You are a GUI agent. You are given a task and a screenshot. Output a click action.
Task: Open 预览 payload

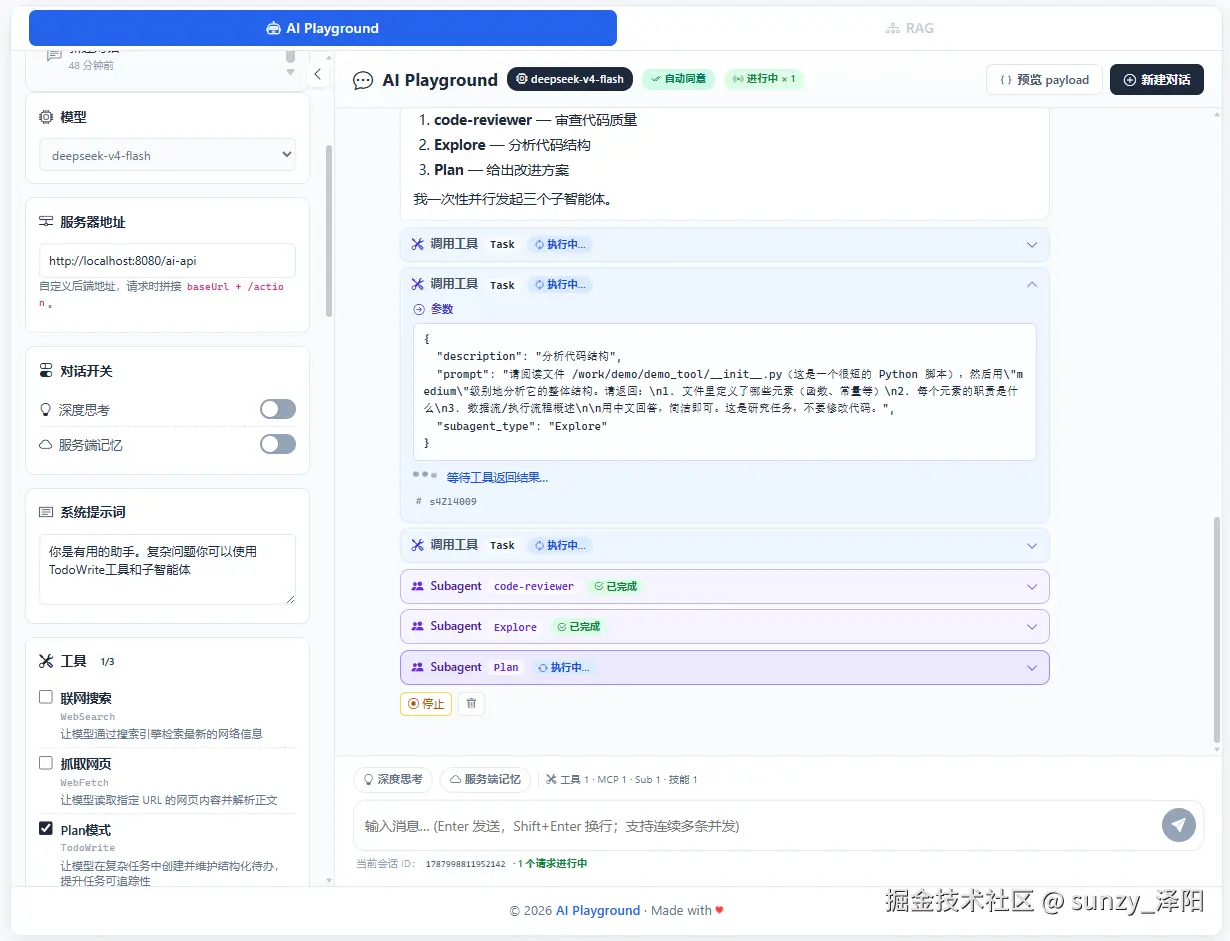click(1044, 80)
